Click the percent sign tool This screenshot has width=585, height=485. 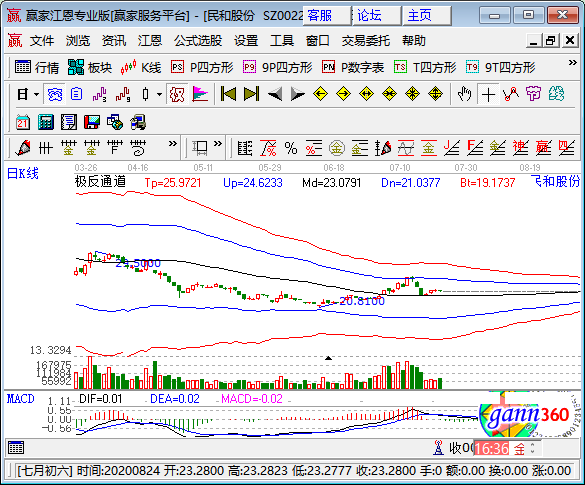coord(291,148)
